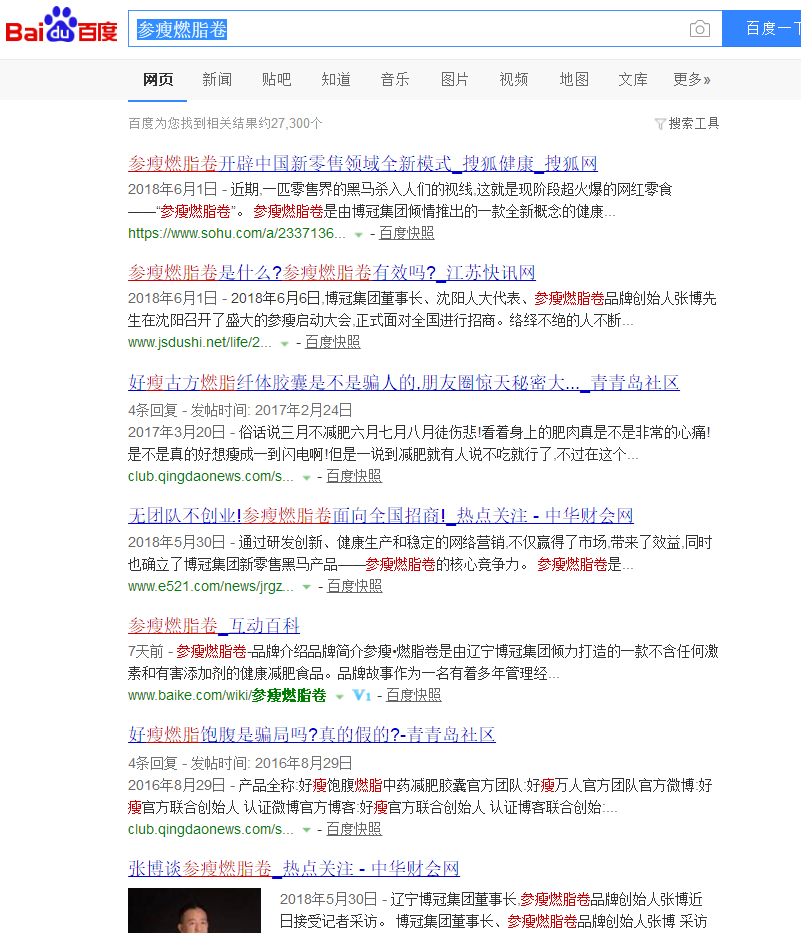The width and height of the screenshot is (801, 933).
Task: Switch to the 新闻 tab
Action: (x=217, y=79)
